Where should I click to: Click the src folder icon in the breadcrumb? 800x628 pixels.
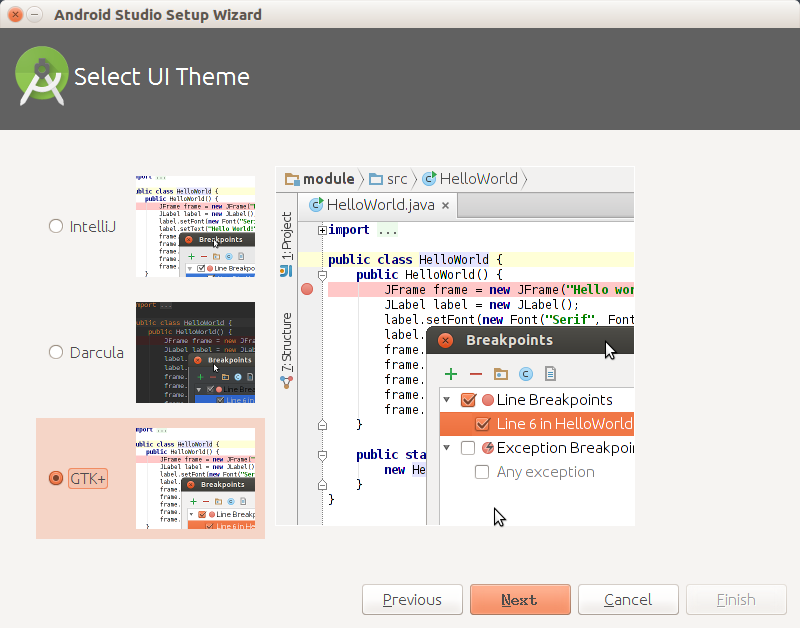(x=376, y=179)
